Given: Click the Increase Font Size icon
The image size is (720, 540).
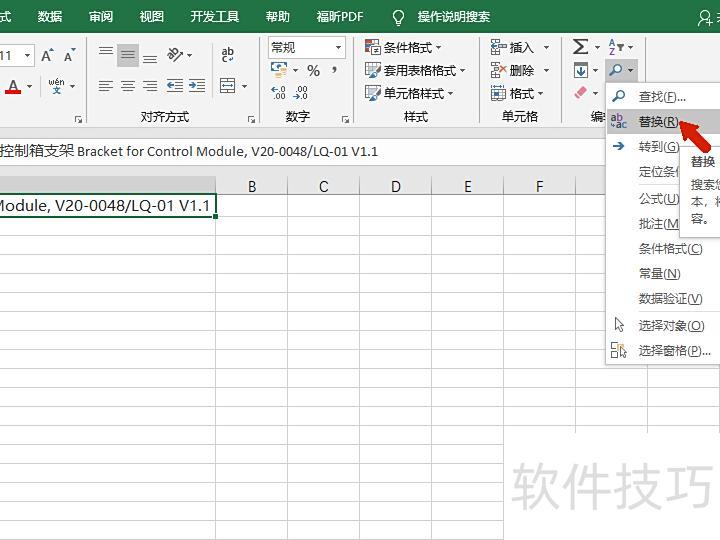Looking at the screenshot, I should 47,56.
